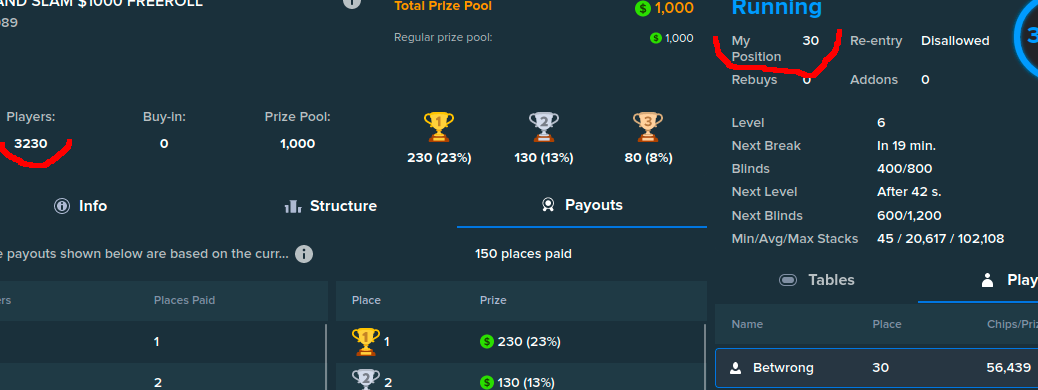Image resolution: width=1038 pixels, height=390 pixels.
Task: Click silver trophy in payout row 2
Action: [365, 380]
